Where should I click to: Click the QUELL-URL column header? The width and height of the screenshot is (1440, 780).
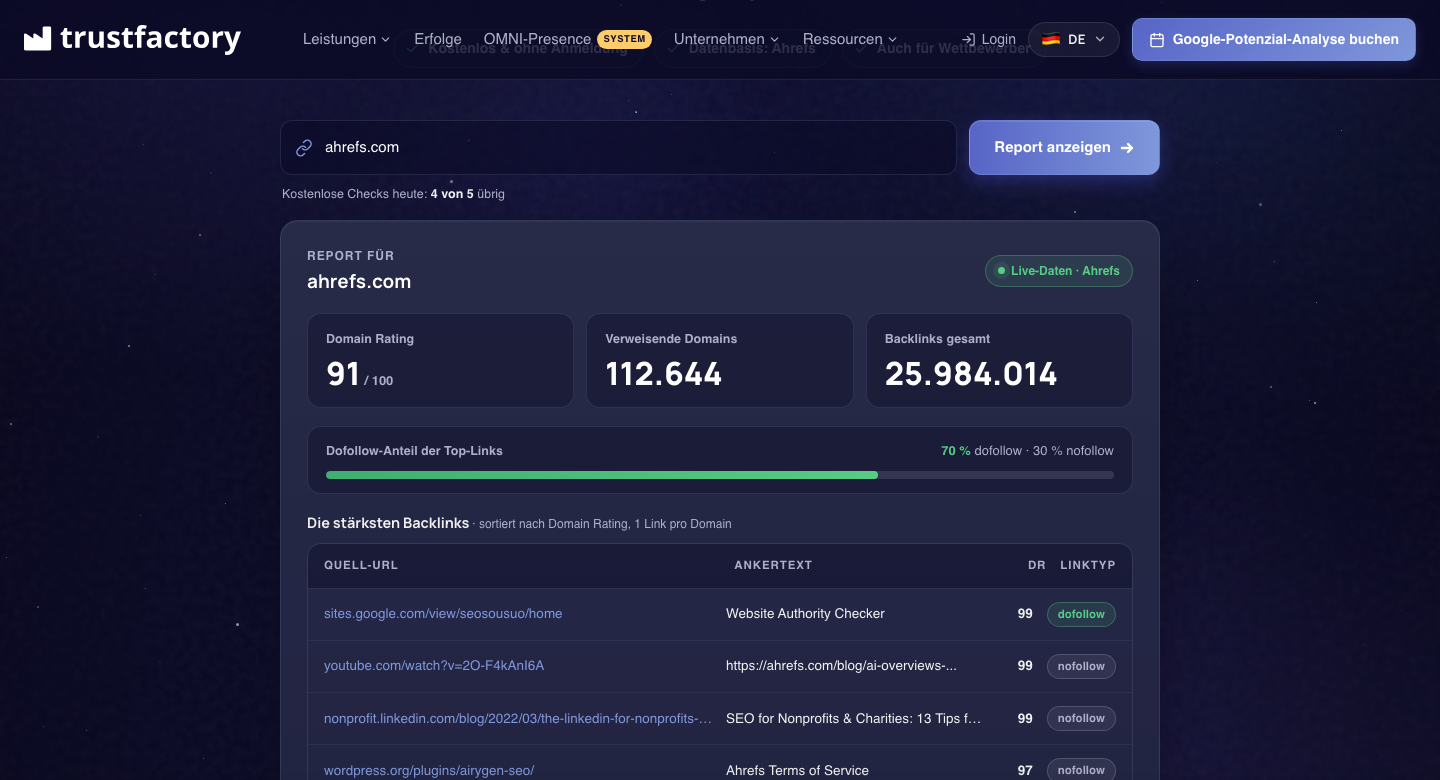[x=361, y=565]
